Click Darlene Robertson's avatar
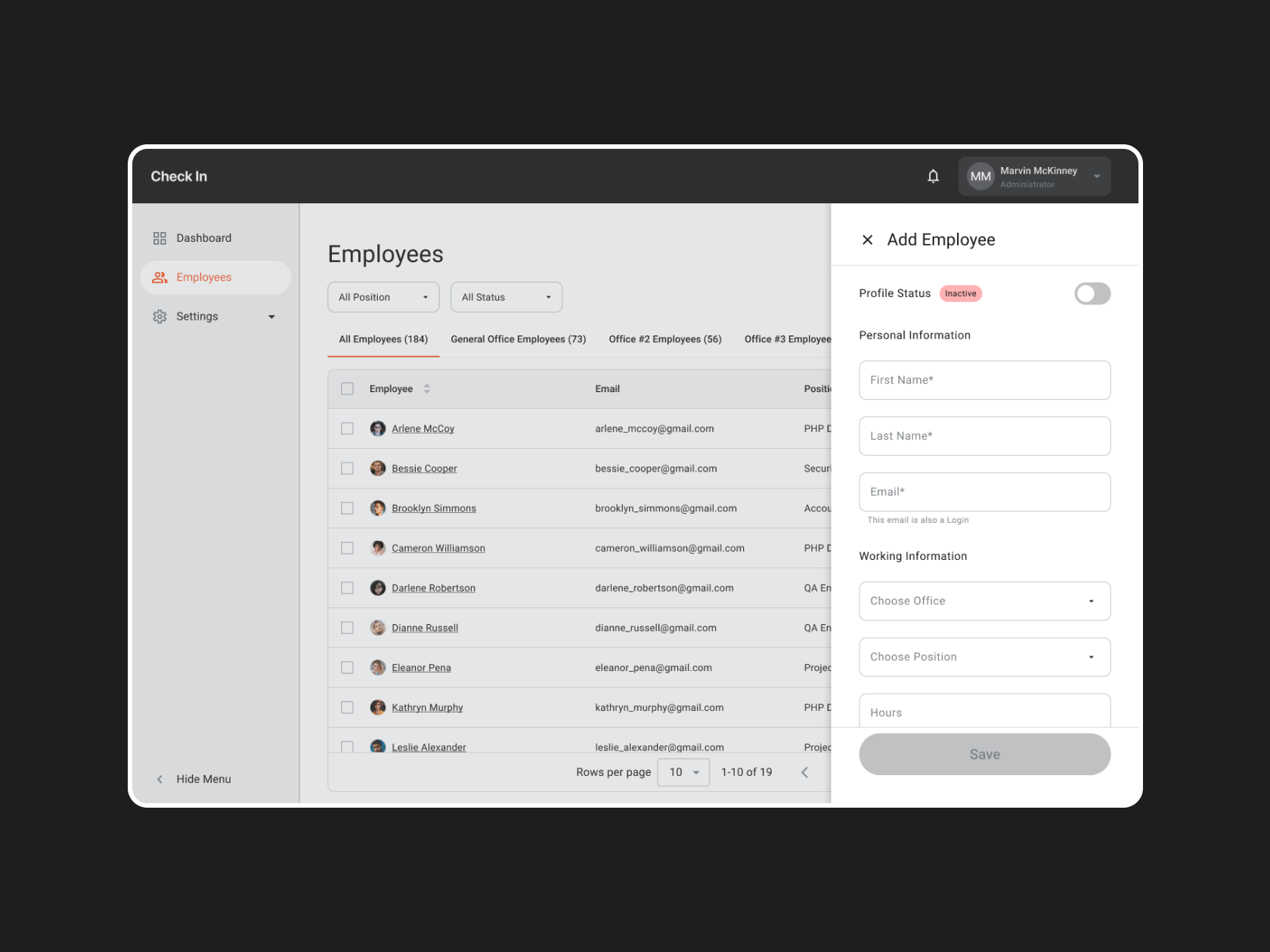1270x952 pixels. pos(378,588)
